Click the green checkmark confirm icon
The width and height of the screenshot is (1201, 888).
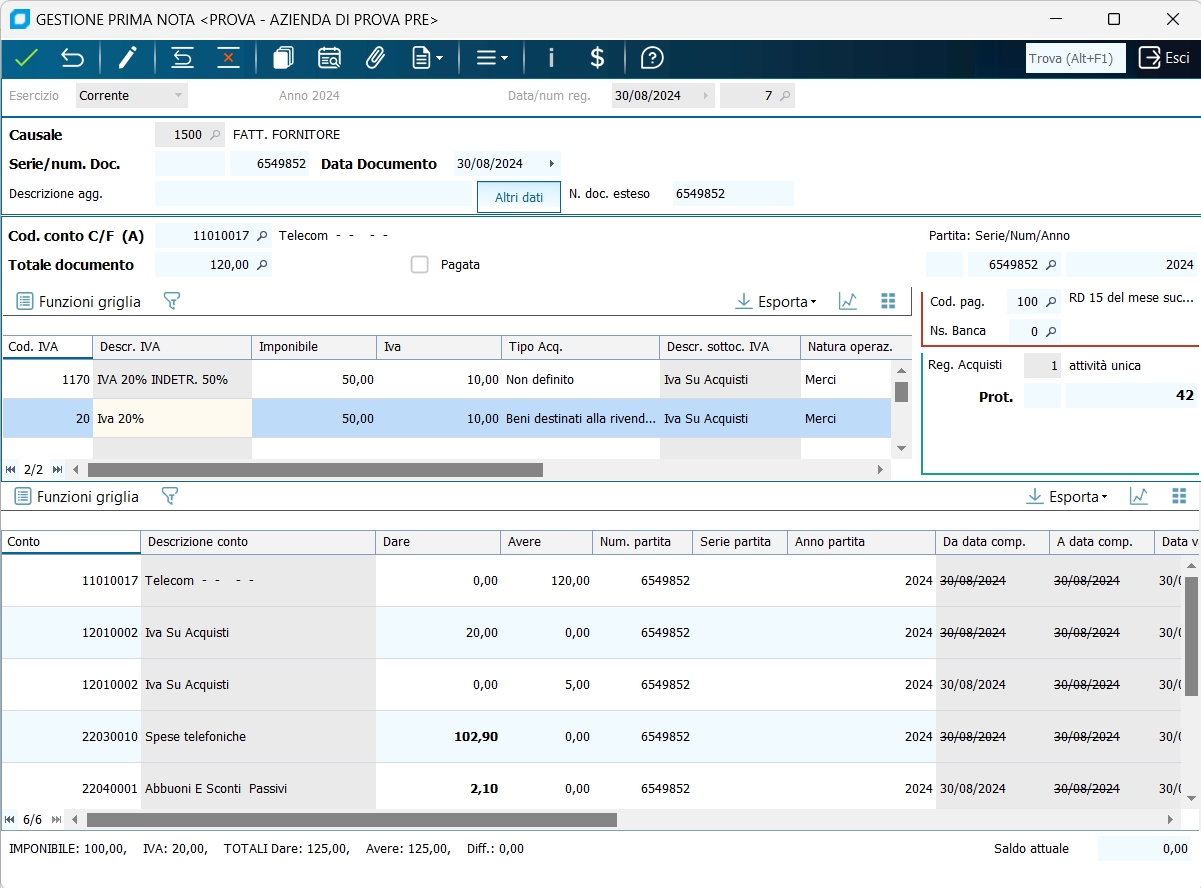(x=26, y=58)
